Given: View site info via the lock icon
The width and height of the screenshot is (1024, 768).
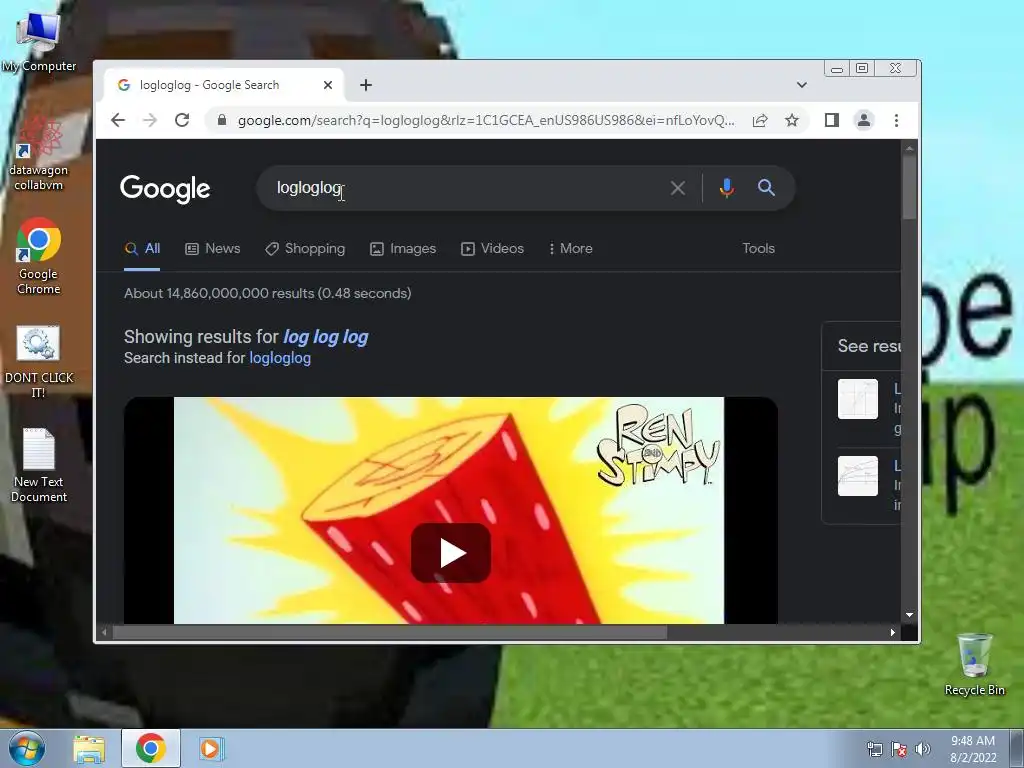Looking at the screenshot, I should pos(222,120).
